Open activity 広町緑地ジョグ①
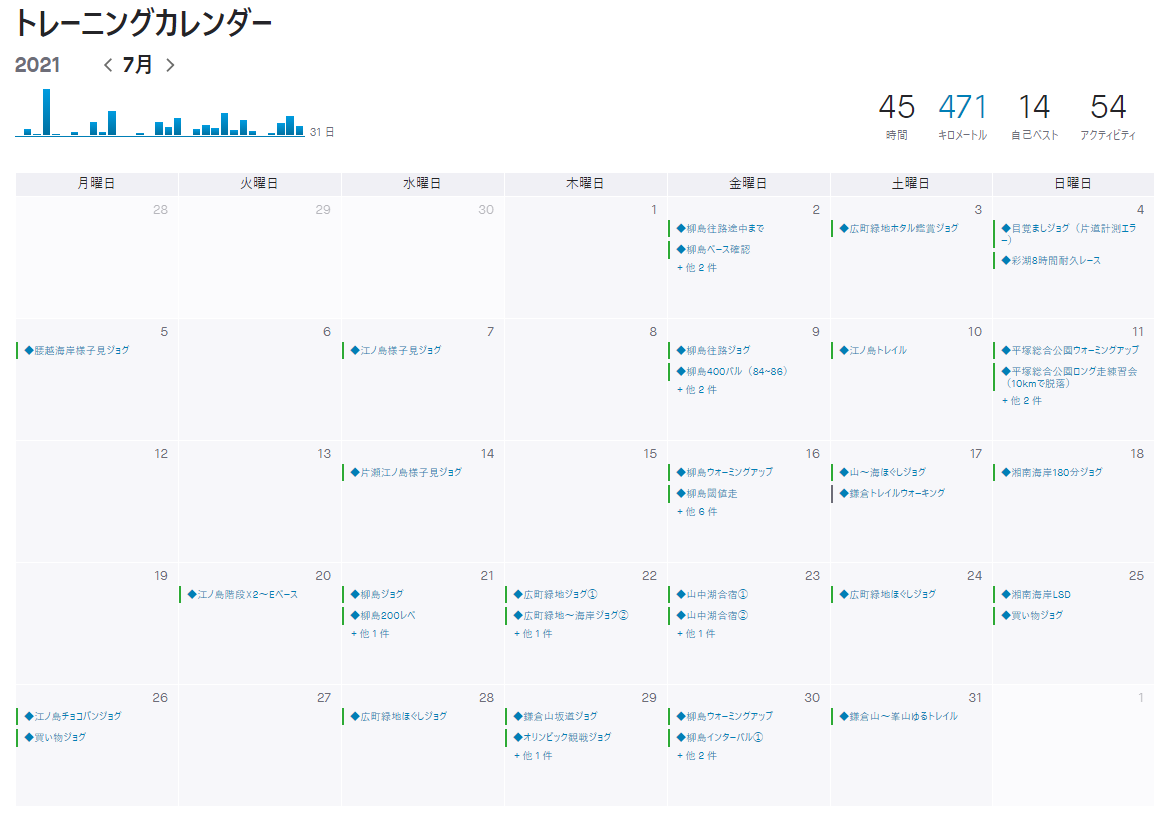Image resolution: width=1165 pixels, height=816 pixels. [555, 595]
